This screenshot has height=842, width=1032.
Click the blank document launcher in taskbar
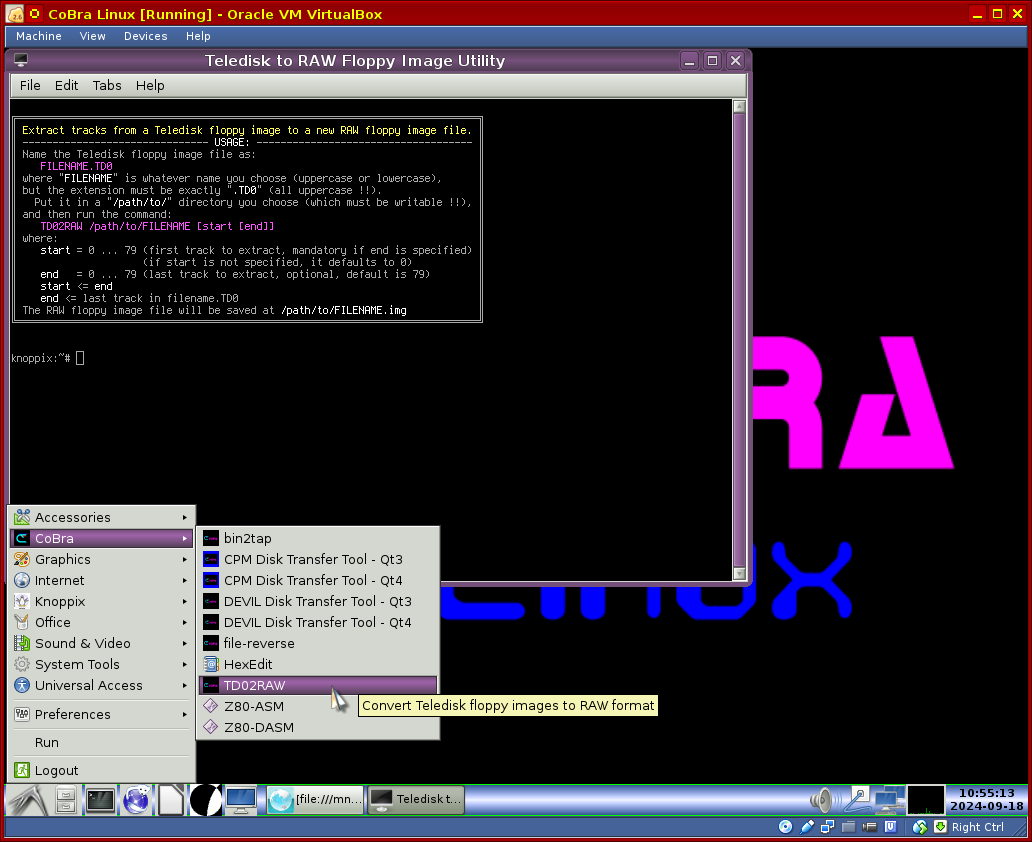pos(171,800)
